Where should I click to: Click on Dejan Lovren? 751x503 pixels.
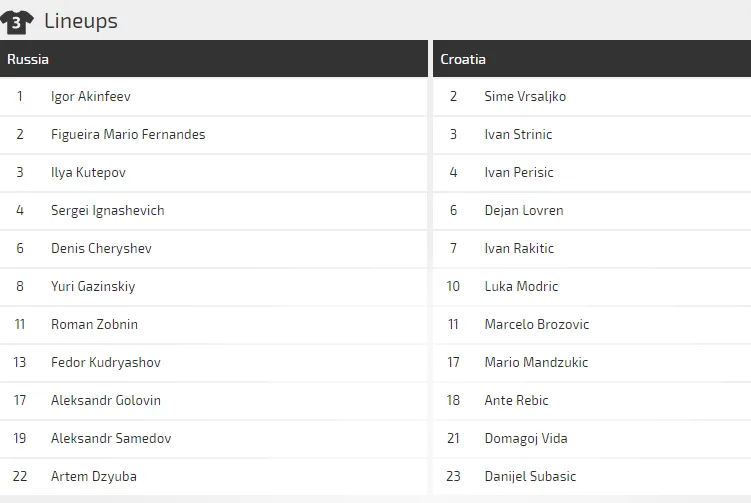(523, 211)
